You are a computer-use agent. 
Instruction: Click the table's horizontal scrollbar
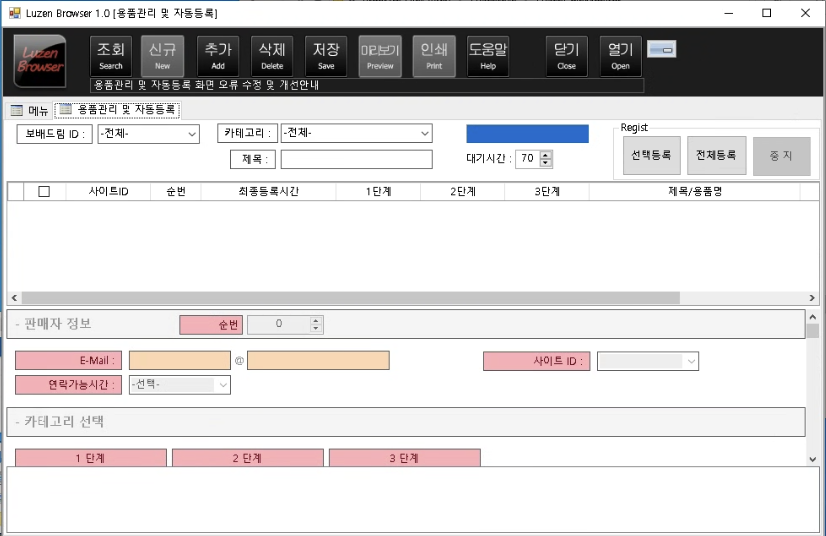point(350,298)
